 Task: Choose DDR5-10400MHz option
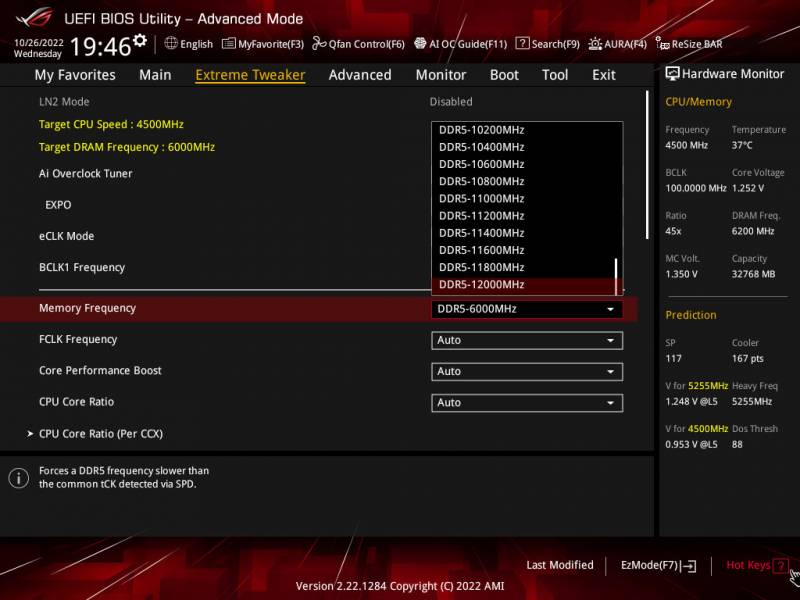[523, 147]
